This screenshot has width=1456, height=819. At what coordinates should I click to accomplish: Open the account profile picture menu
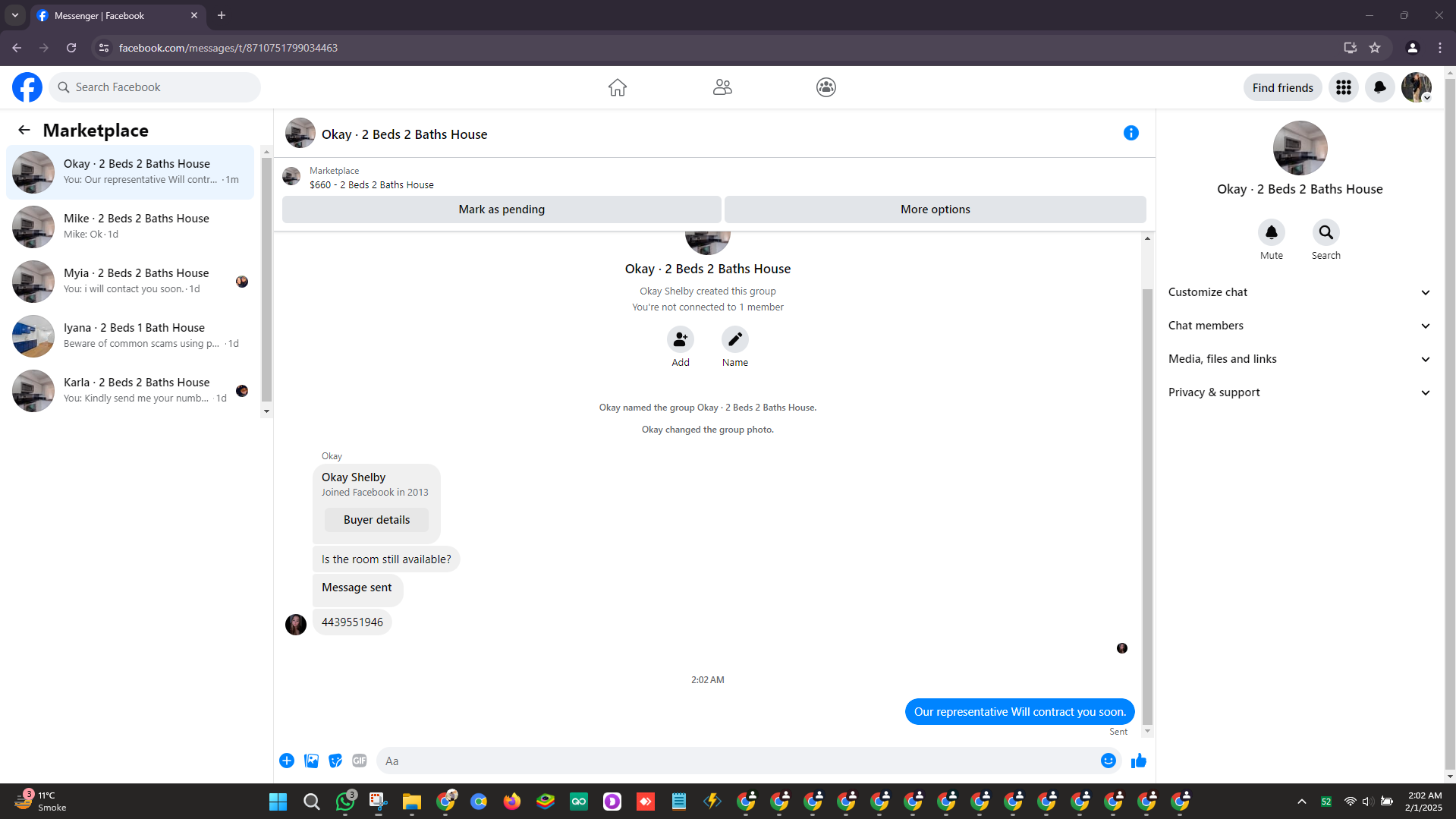click(1416, 87)
